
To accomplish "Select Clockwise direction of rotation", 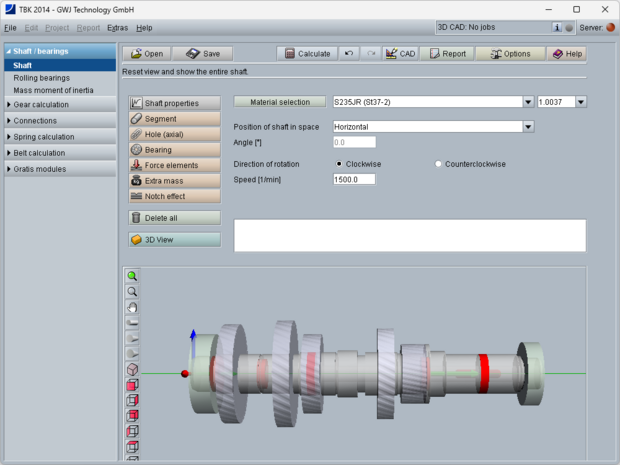I will click(x=339, y=163).
